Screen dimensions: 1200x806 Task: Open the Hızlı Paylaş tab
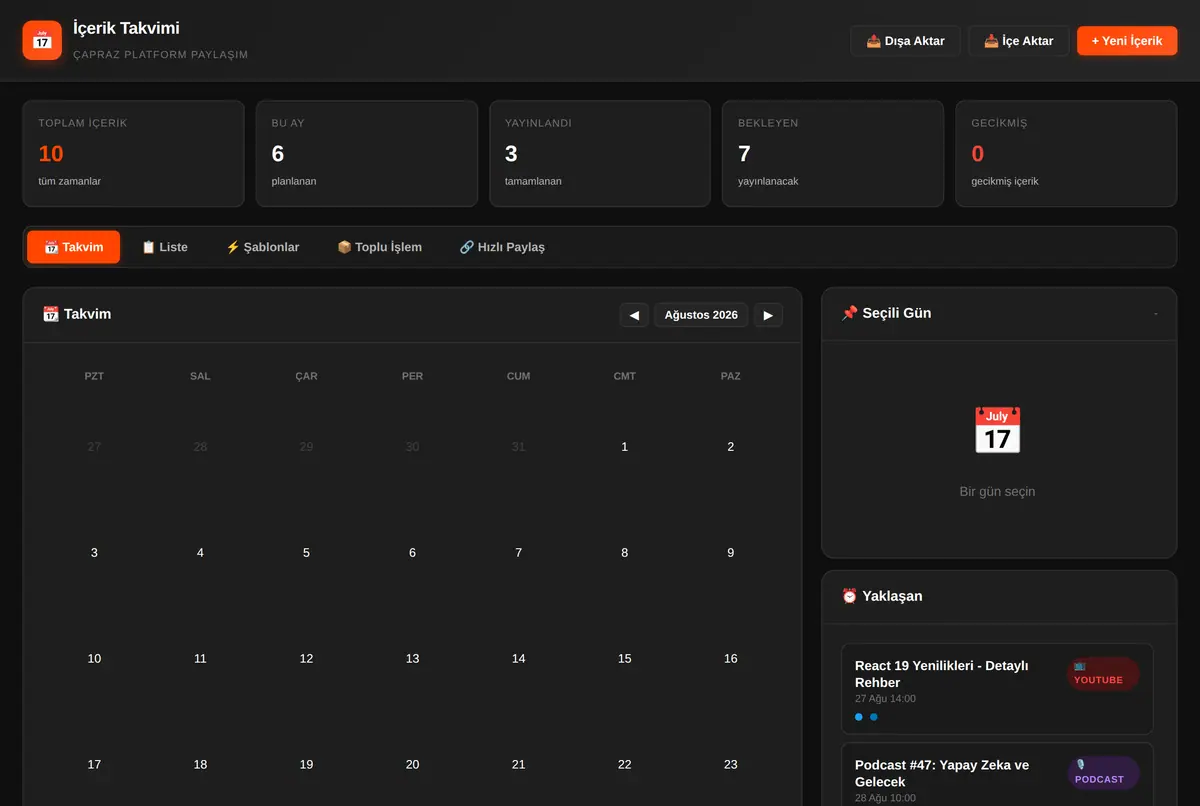pyautogui.click(x=502, y=247)
